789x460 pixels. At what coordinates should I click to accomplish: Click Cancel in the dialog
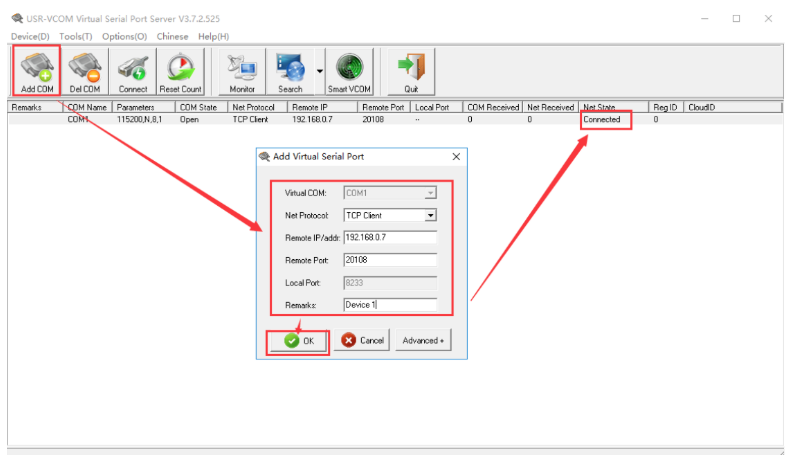tap(362, 341)
